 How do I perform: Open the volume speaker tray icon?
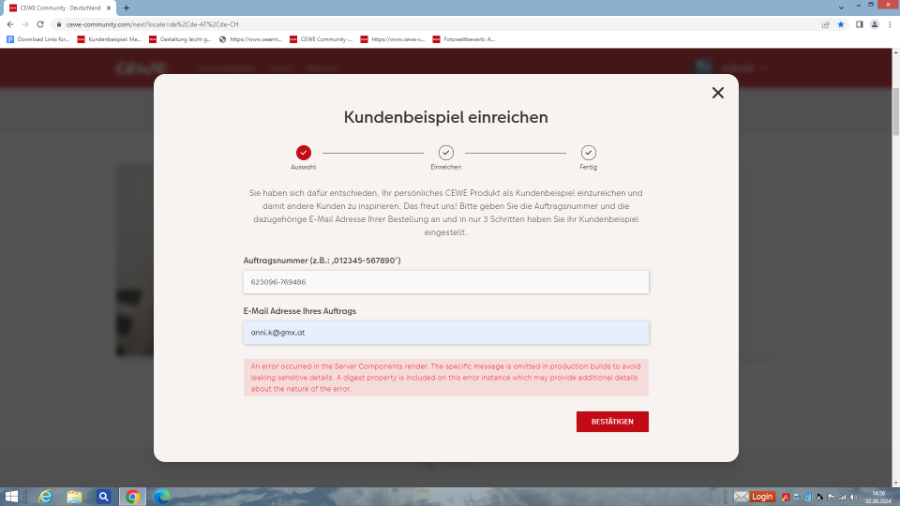point(854,497)
